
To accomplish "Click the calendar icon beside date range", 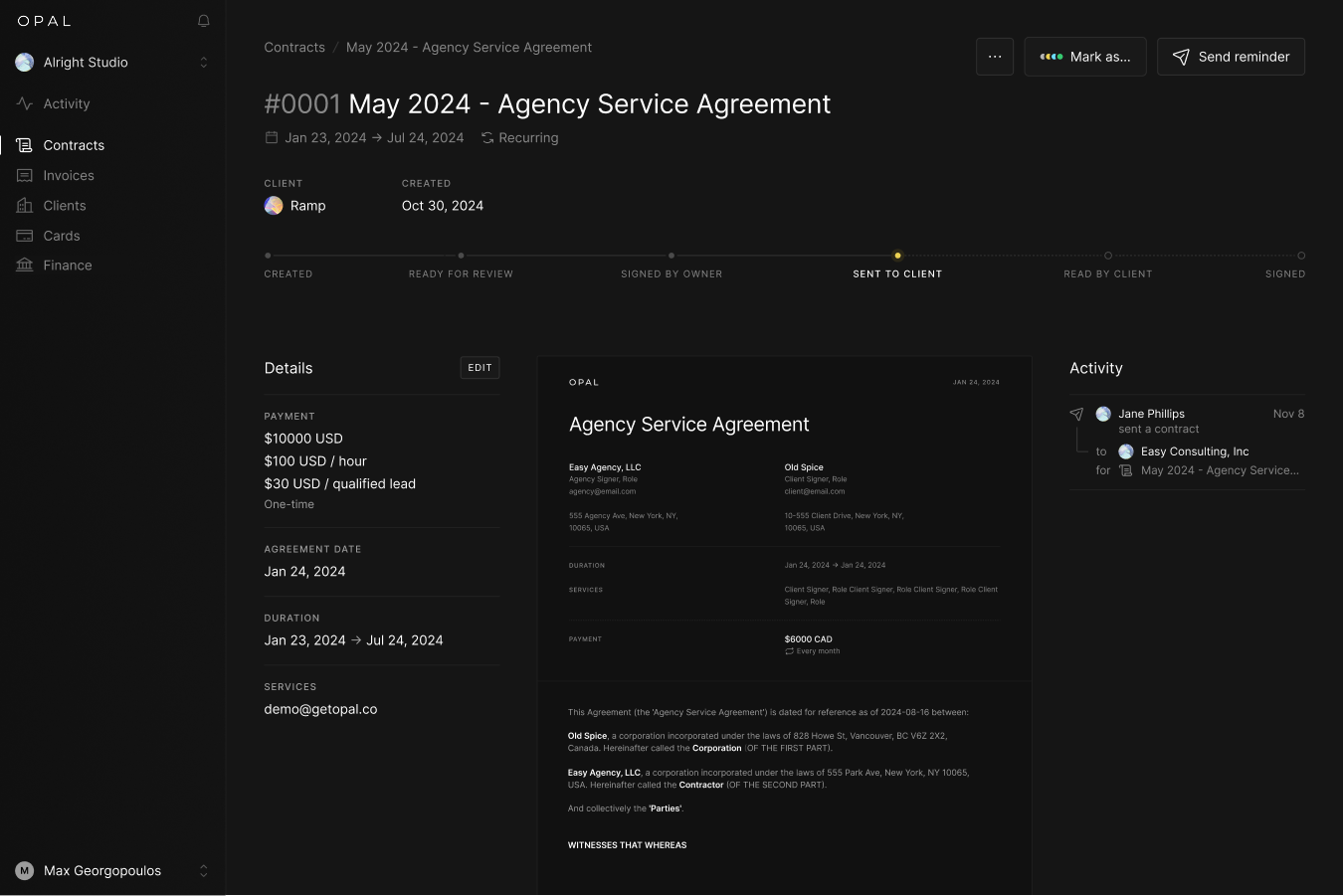I will (272, 137).
